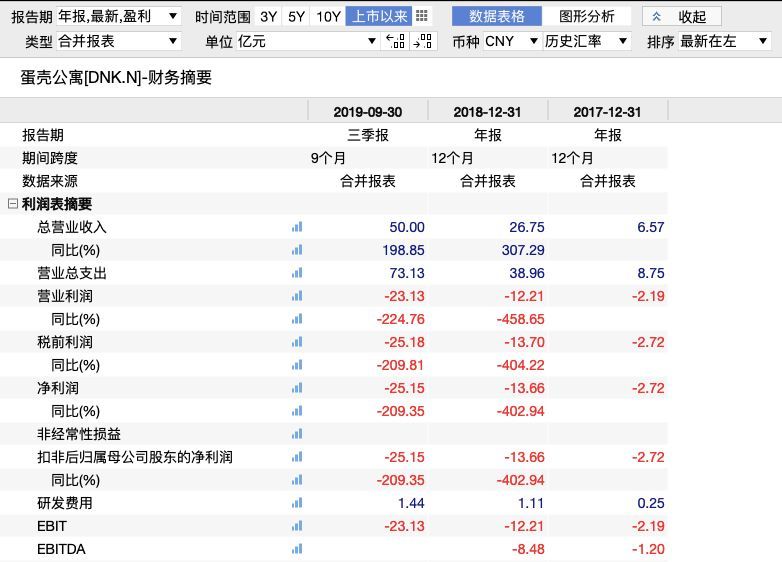Click the 收起 collapse button
Viewport: 782px width, 562px height.
682,16
